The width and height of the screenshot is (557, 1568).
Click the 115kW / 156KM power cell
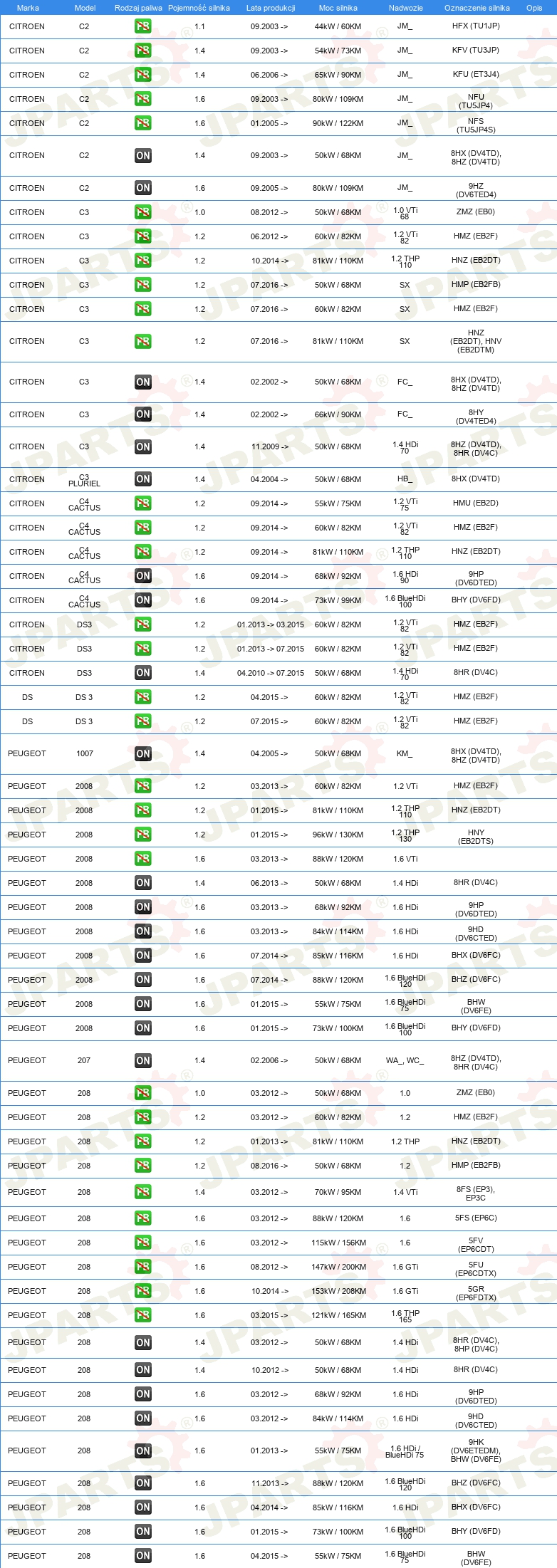pos(338,1243)
